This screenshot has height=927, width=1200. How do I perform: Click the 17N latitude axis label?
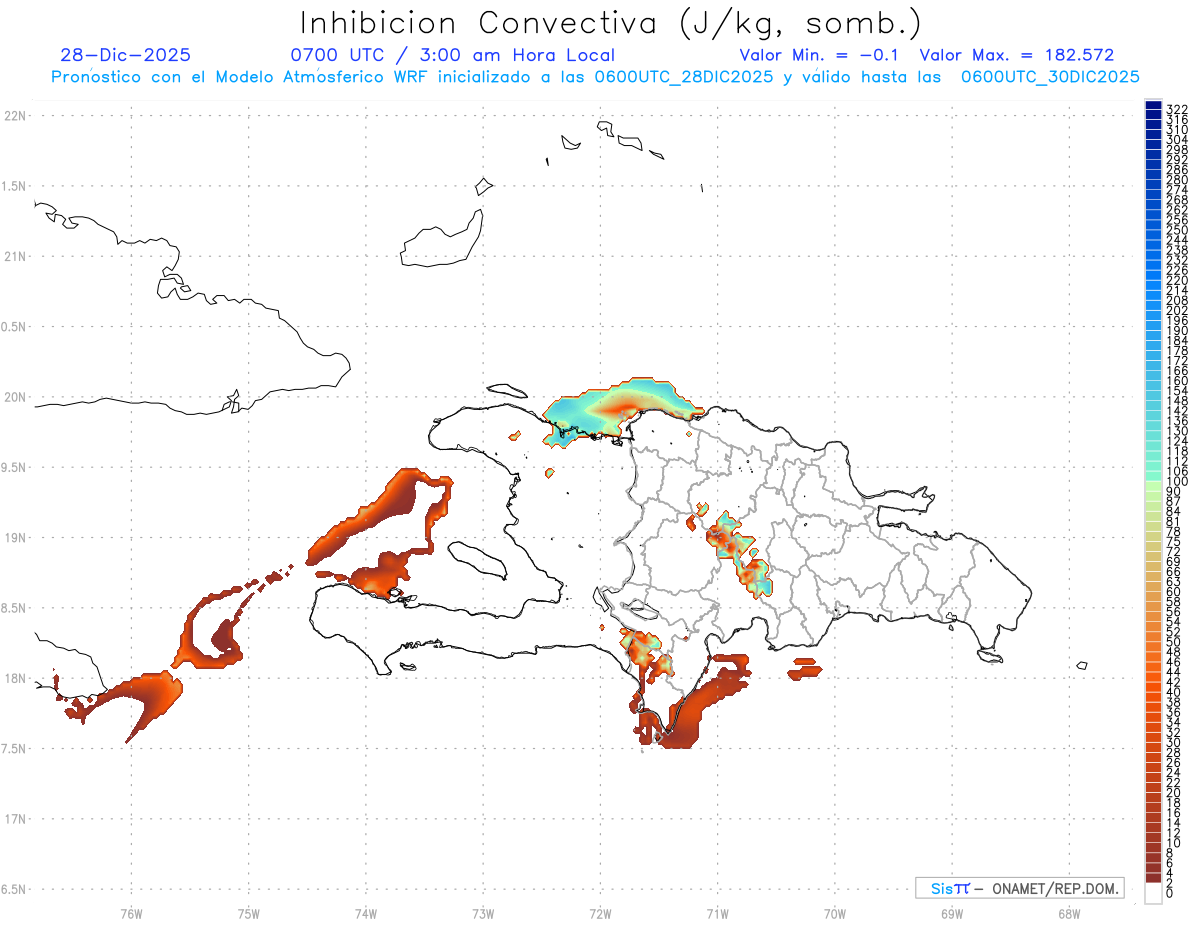[14, 819]
